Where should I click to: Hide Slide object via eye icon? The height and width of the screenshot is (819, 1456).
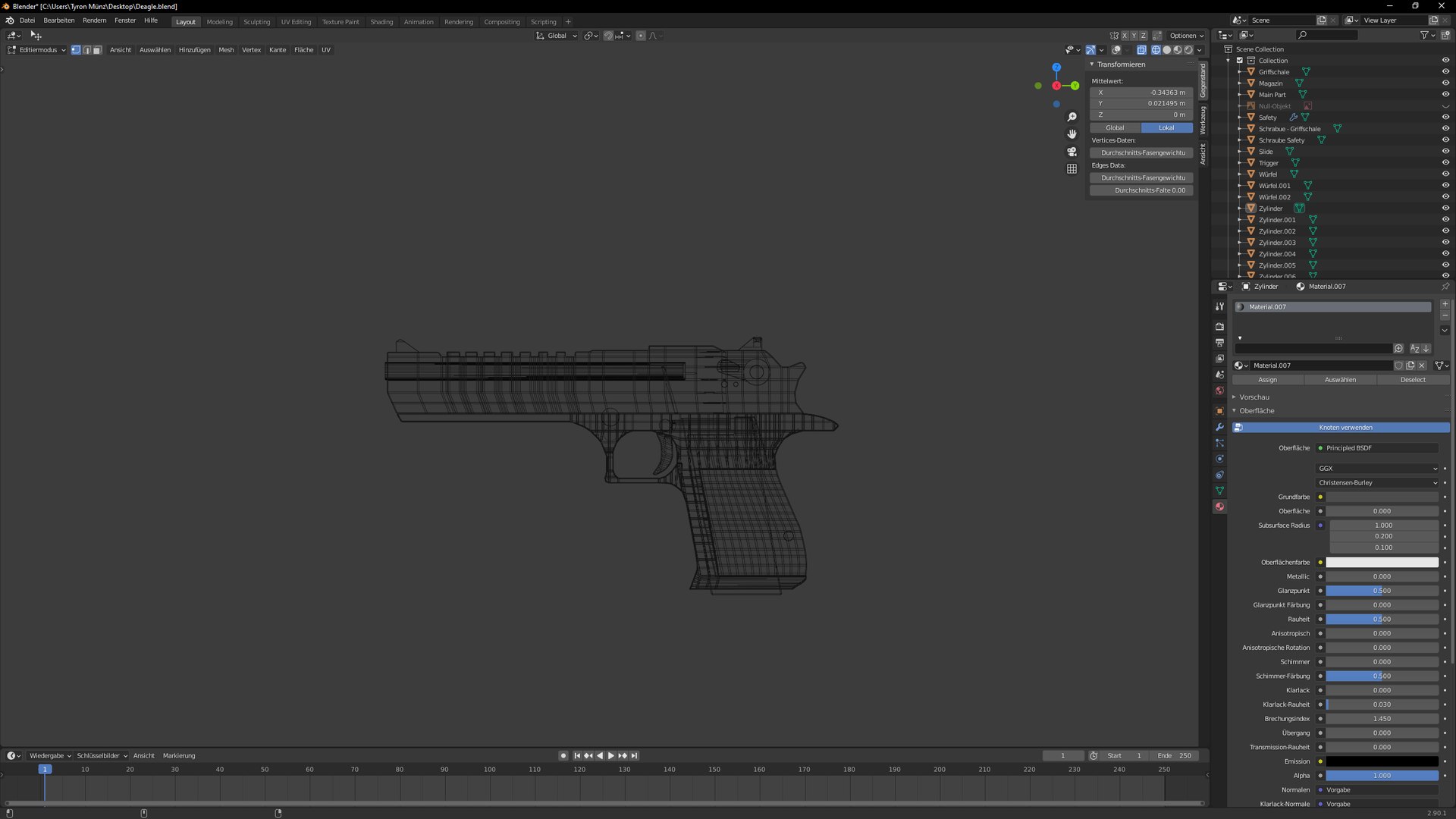(x=1445, y=152)
